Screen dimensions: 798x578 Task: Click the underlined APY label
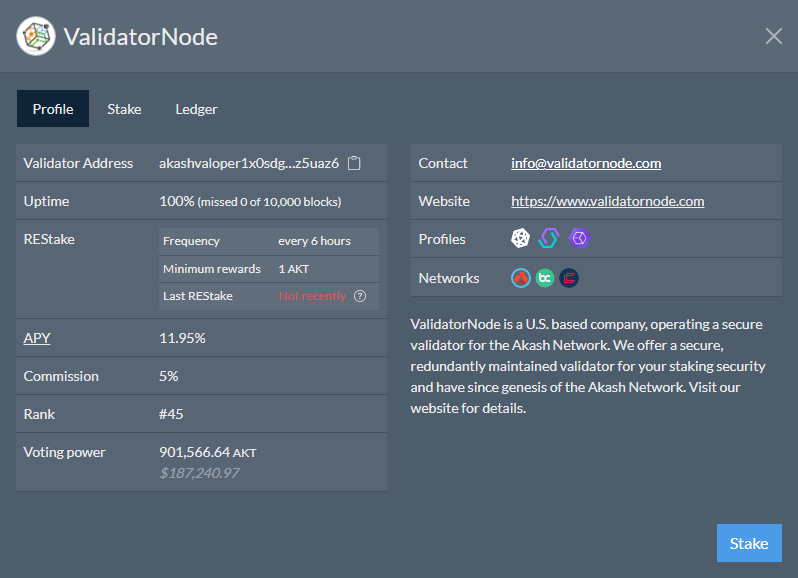pos(37,338)
